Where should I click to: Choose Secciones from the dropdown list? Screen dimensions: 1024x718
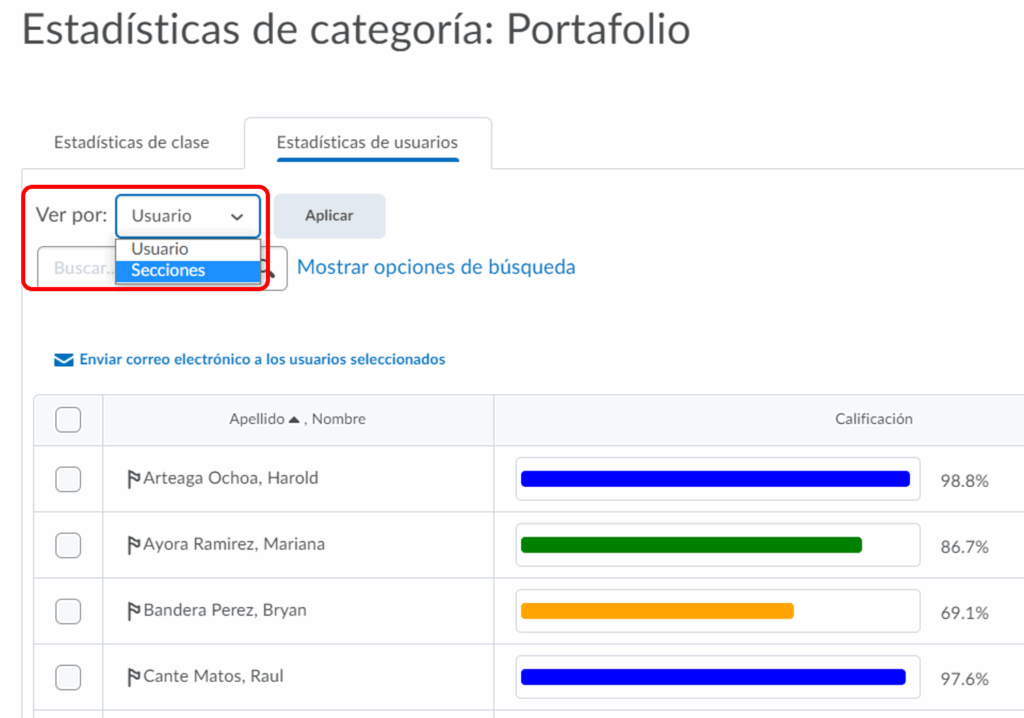(x=188, y=270)
